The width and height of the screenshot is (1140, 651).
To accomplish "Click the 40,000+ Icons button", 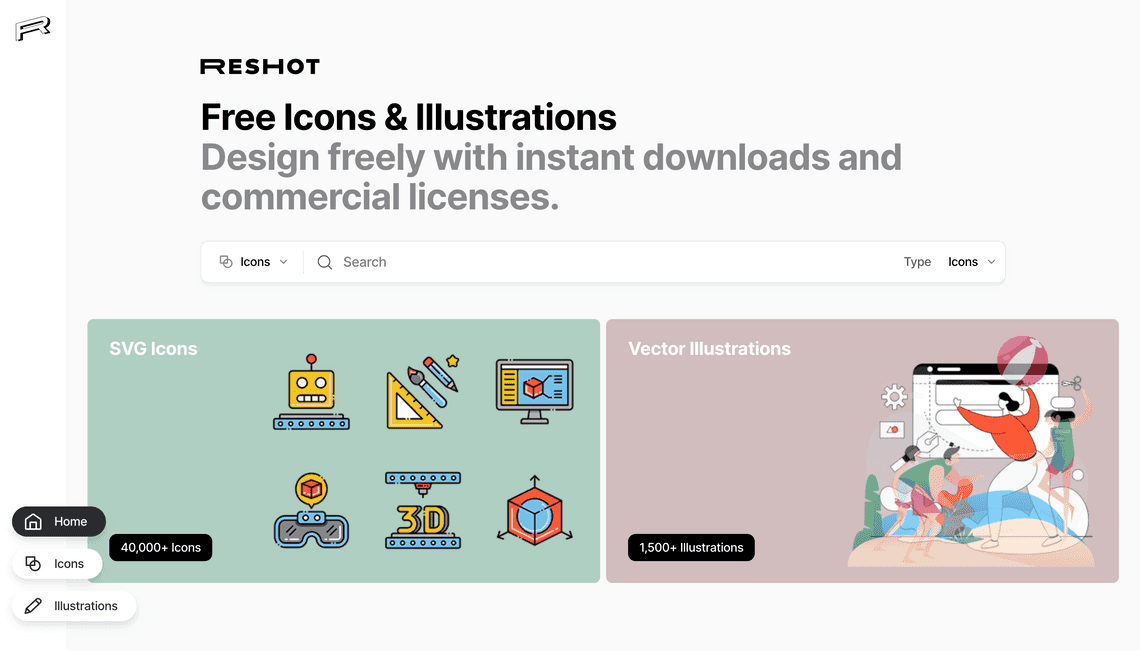I will 161,548.
